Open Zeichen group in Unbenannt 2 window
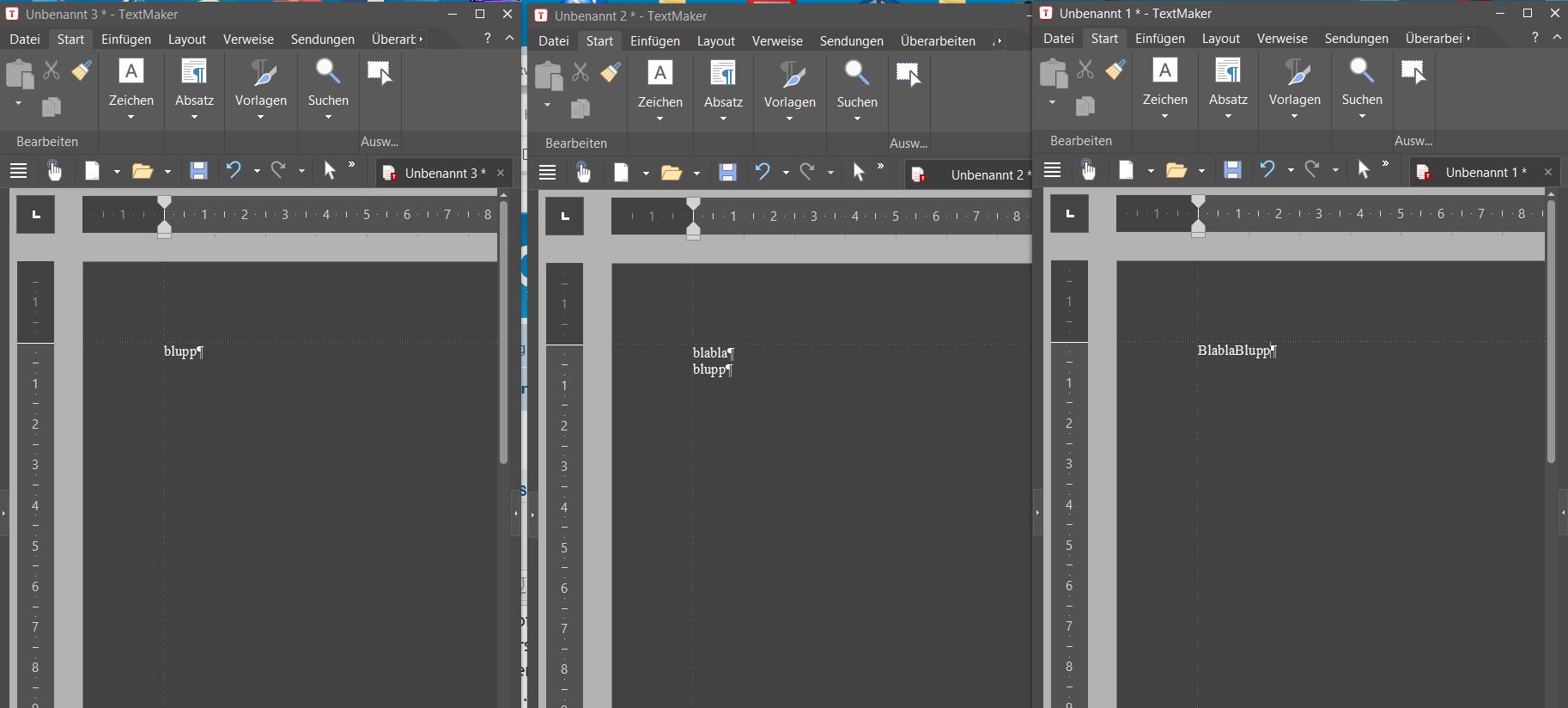 659,91
